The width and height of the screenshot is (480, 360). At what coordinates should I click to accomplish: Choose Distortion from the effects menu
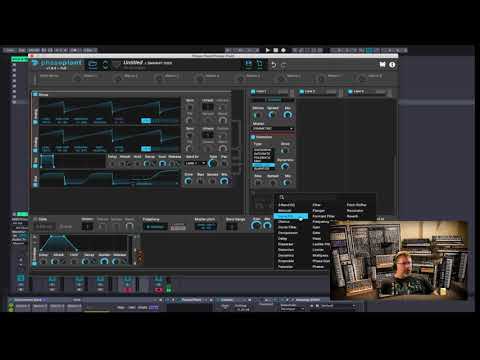tap(286, 250)
